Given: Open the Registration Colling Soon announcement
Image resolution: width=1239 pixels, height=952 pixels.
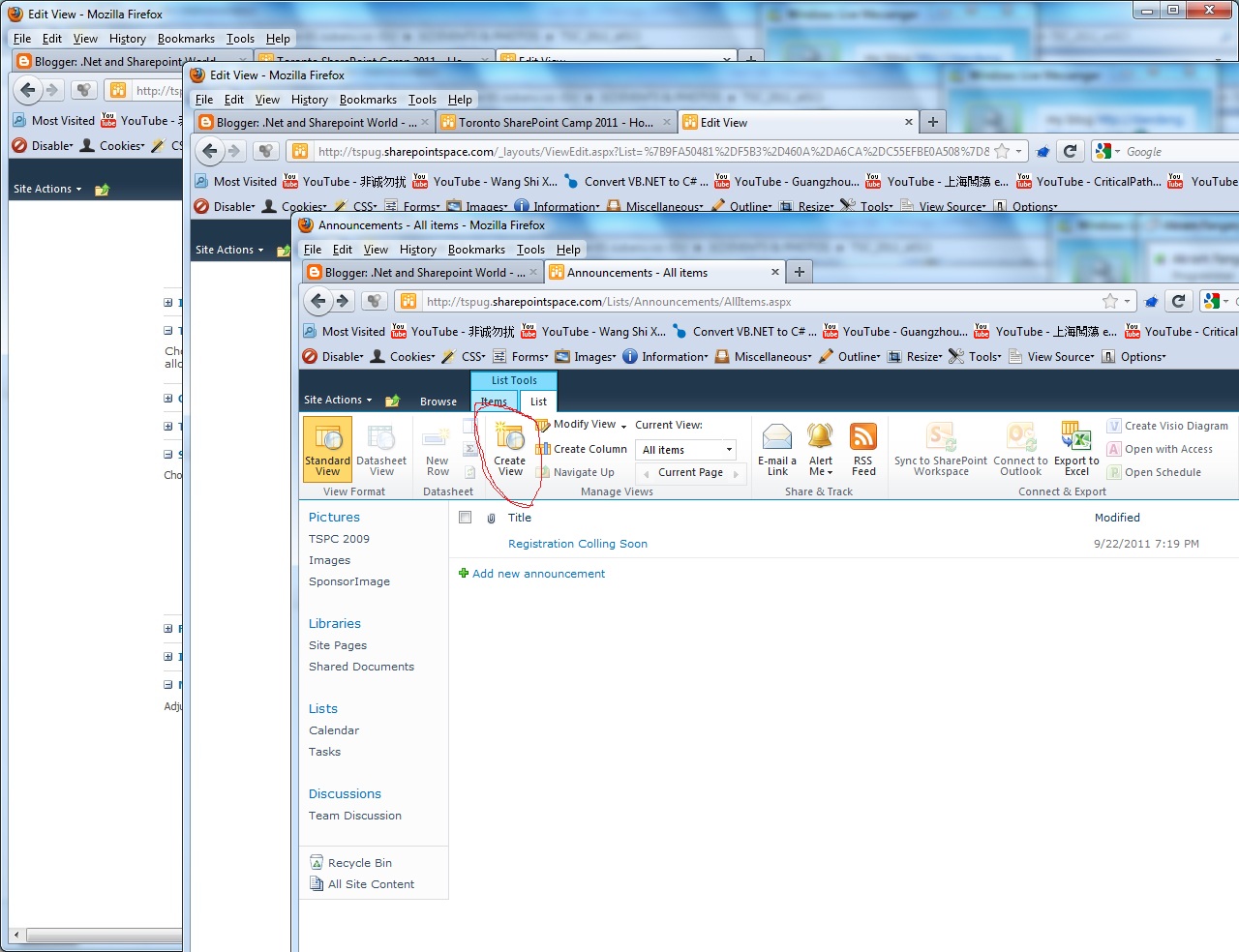Looking at the screenshot, I should coord(578,544).
